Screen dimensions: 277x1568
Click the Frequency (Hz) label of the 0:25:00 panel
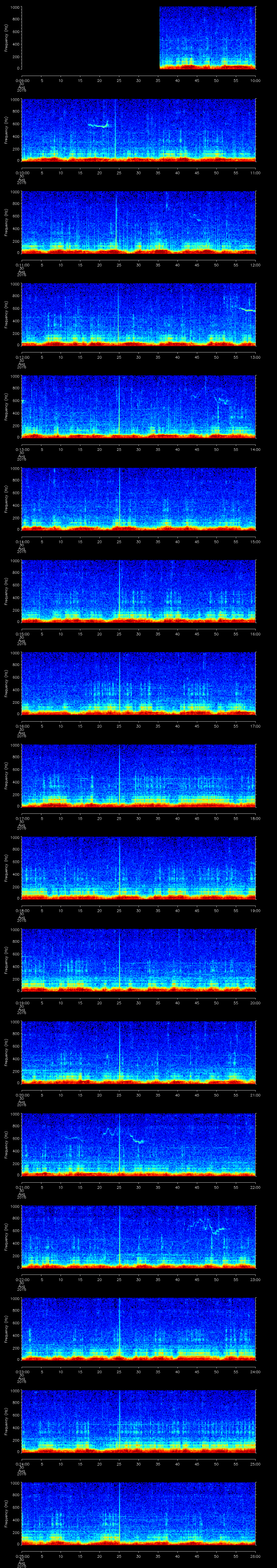(x=6, y=1513)
